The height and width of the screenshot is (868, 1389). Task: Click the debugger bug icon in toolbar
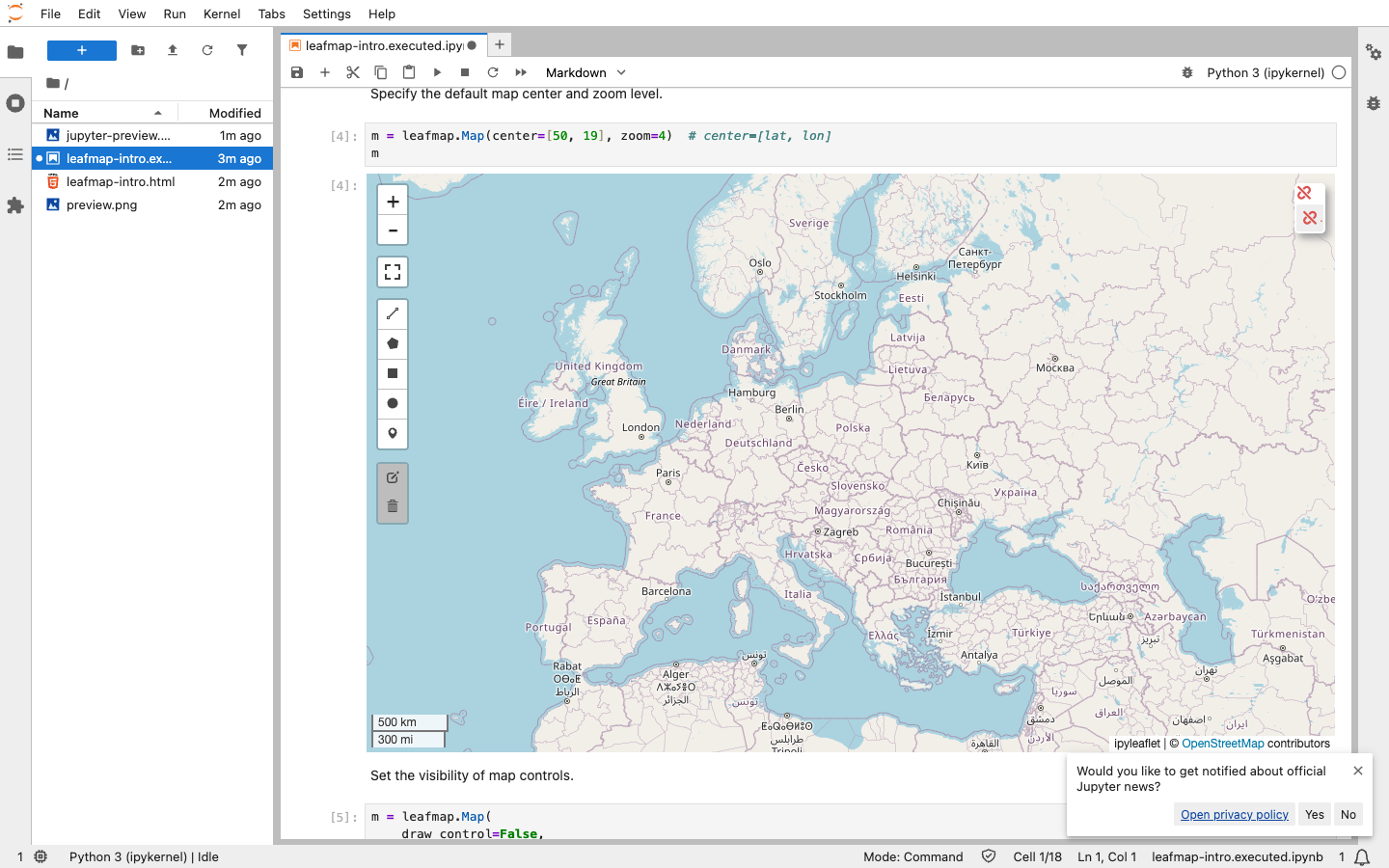[1187, 72]
